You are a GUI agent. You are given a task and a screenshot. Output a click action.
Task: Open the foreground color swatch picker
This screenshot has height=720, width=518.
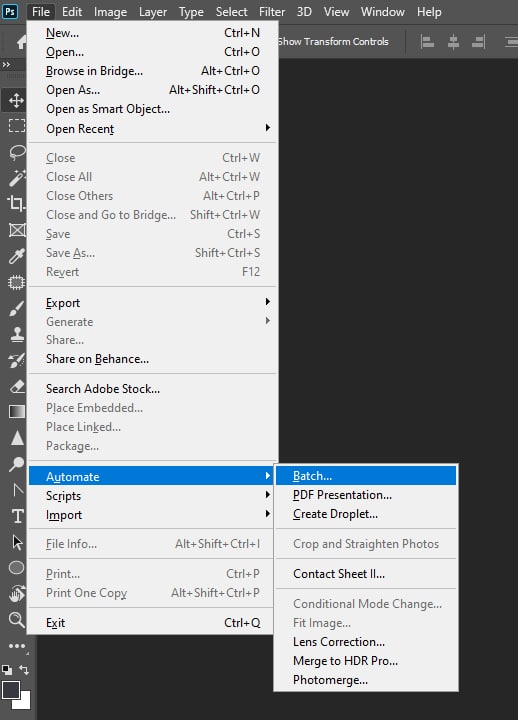pos(10,689)
